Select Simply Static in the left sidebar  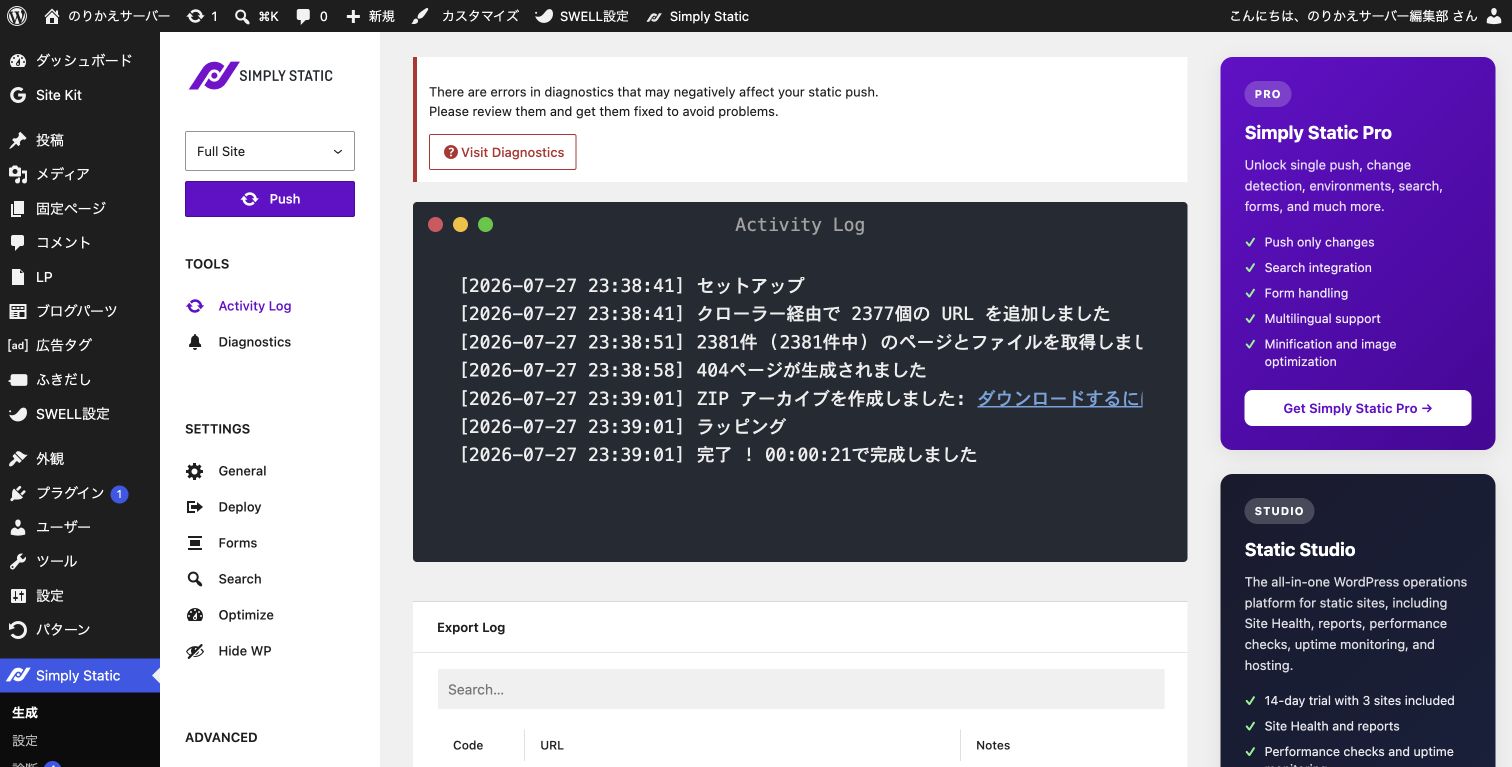click(80, 676)
